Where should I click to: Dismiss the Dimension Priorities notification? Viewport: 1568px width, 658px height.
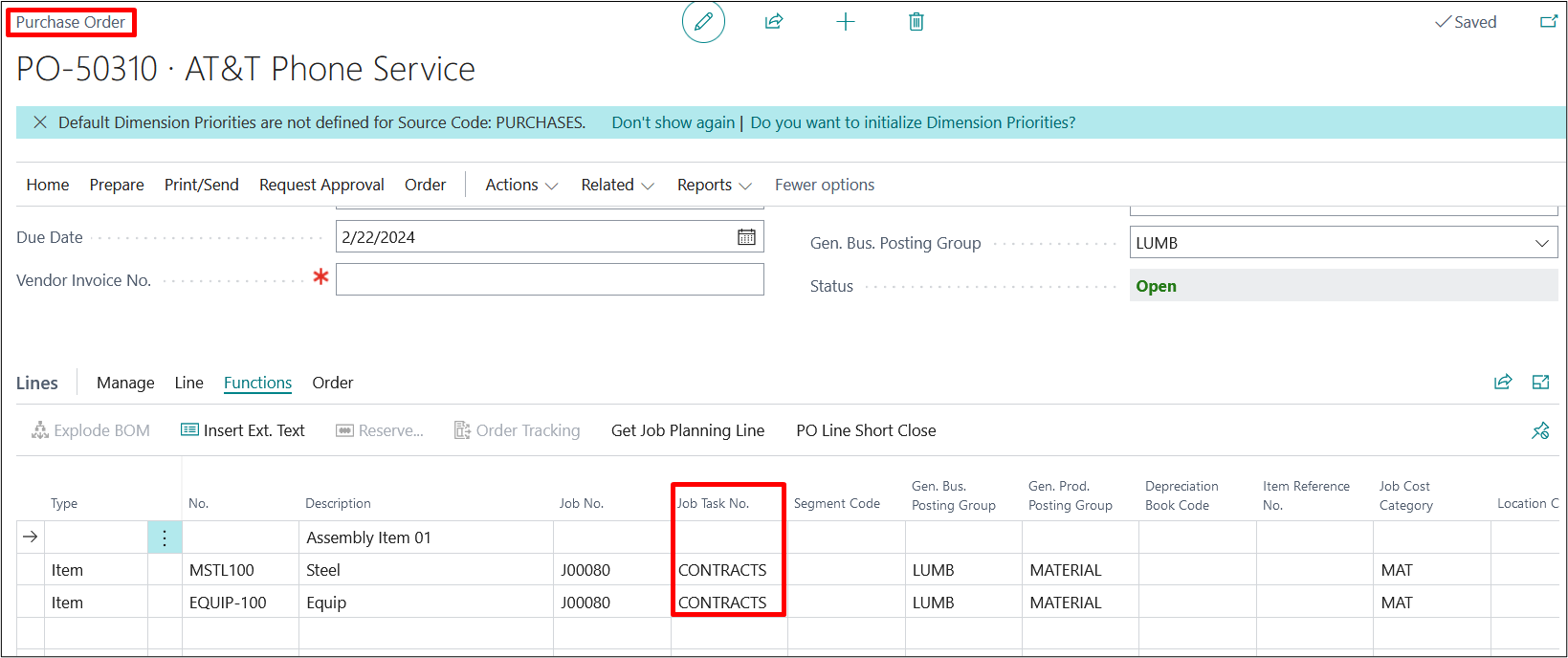pyautogui.click(x=40, y=122)
